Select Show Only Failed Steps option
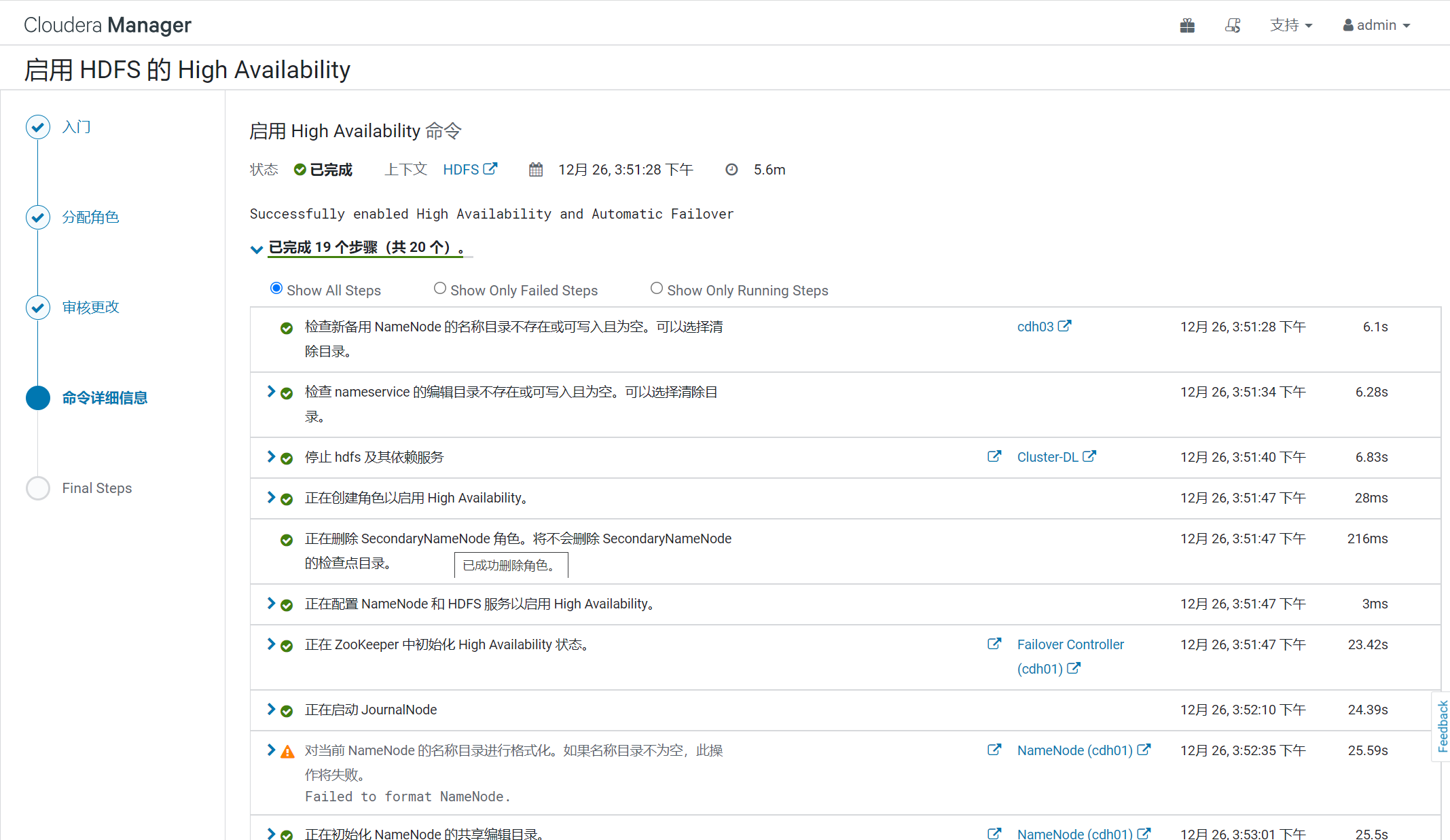Image resolution: width=1450 pixels, height=840 pixels. (x=440, y=289)
